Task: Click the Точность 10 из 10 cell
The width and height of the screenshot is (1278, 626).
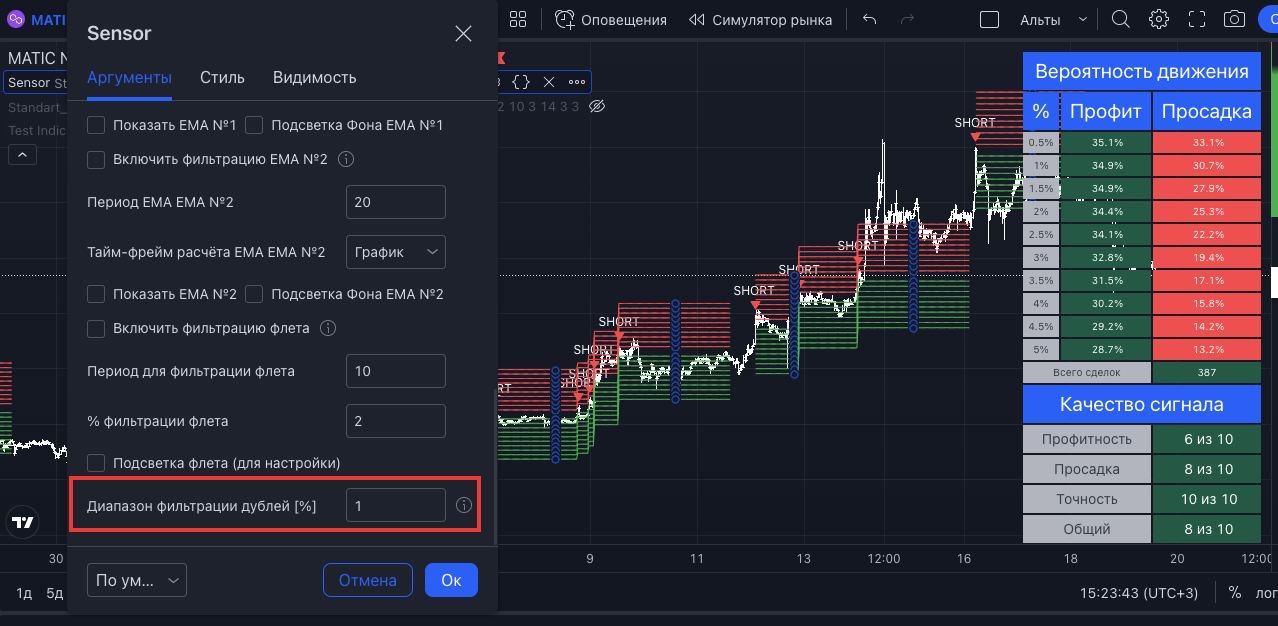Action: coord(1207,499)
